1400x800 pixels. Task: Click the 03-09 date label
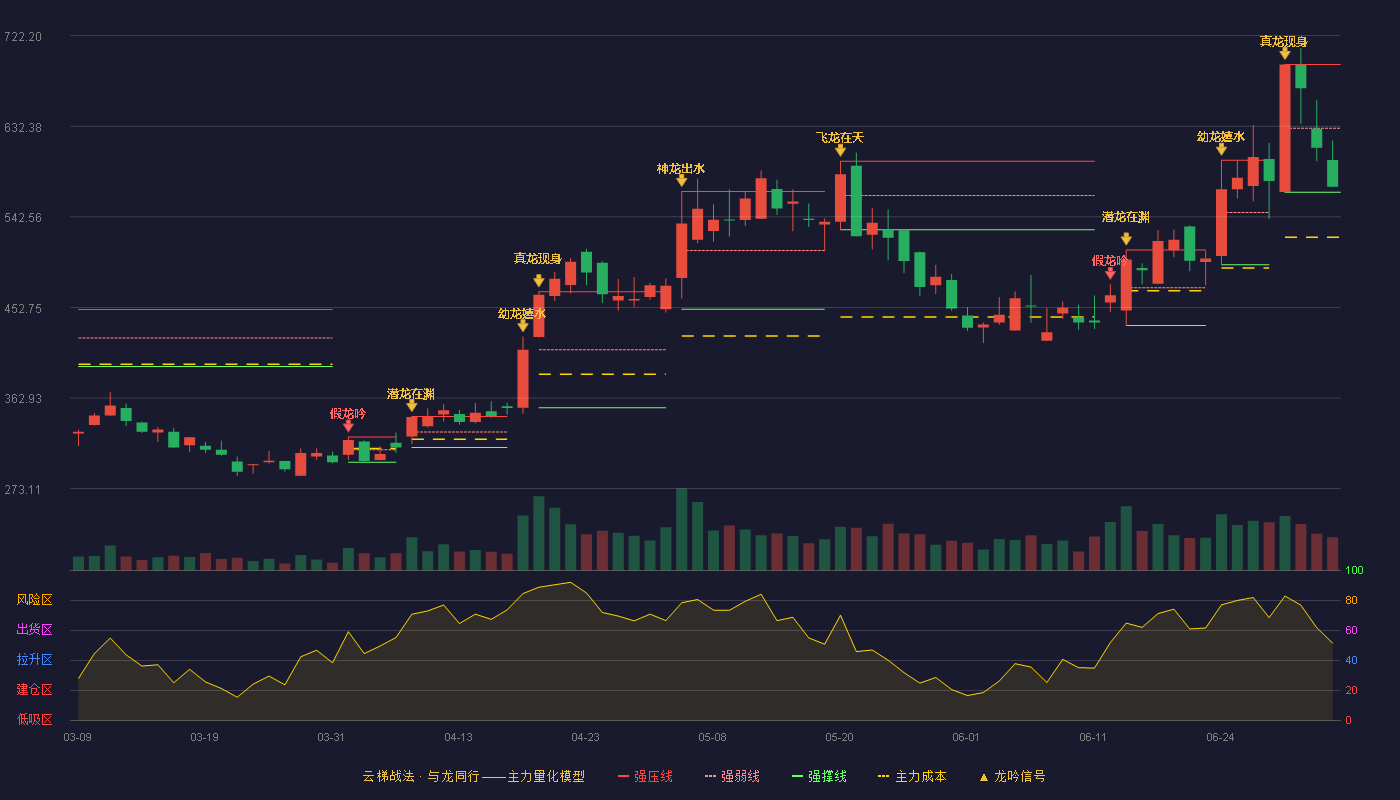click(x=77, y=737)
